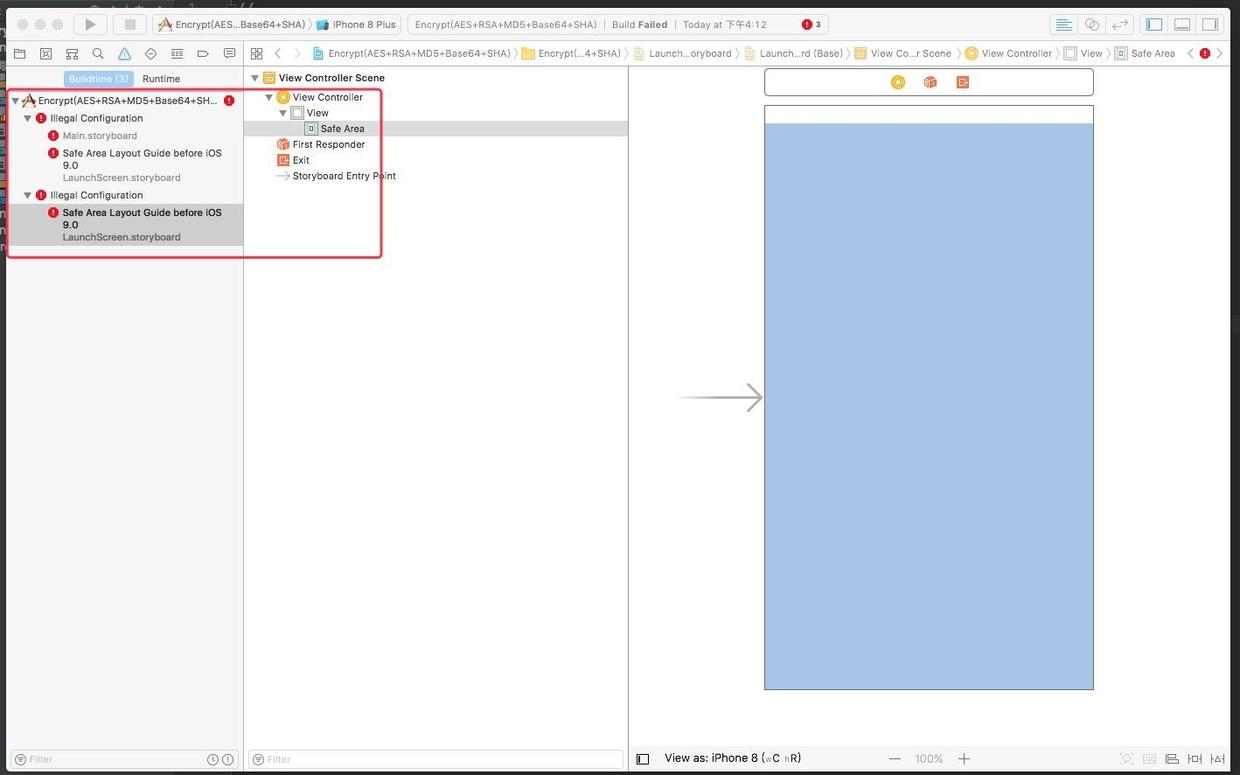Screen dimensions: 1240x775
Task: Click the Run (play) button
Action: [90, 24]
